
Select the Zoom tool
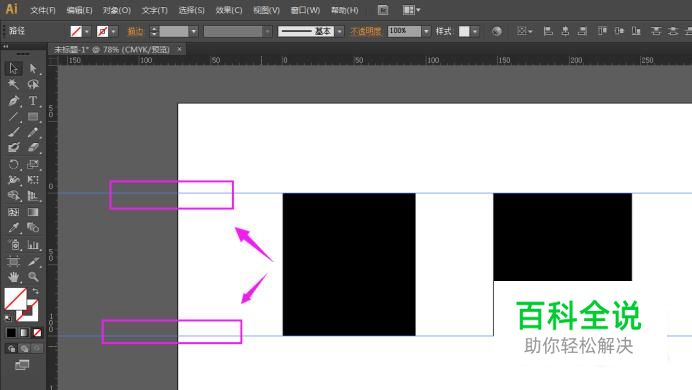33,277
